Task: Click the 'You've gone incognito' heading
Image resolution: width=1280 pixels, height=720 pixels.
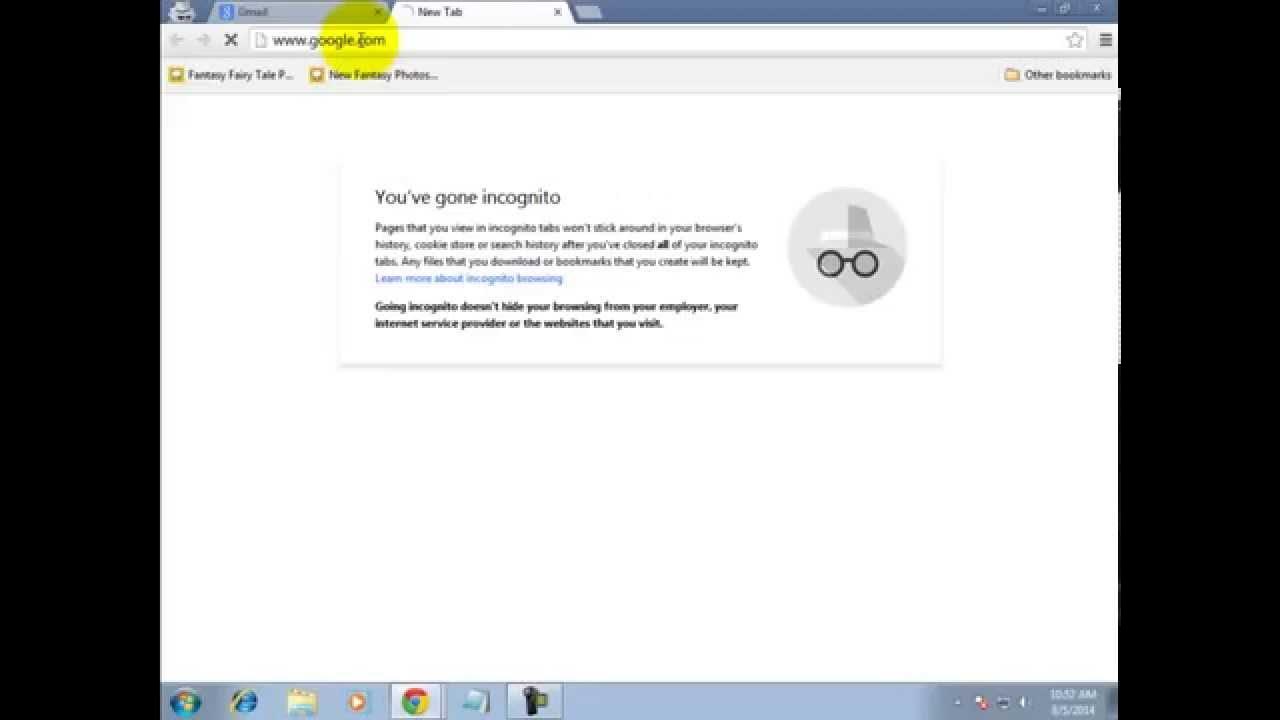Action: point(467,197)
